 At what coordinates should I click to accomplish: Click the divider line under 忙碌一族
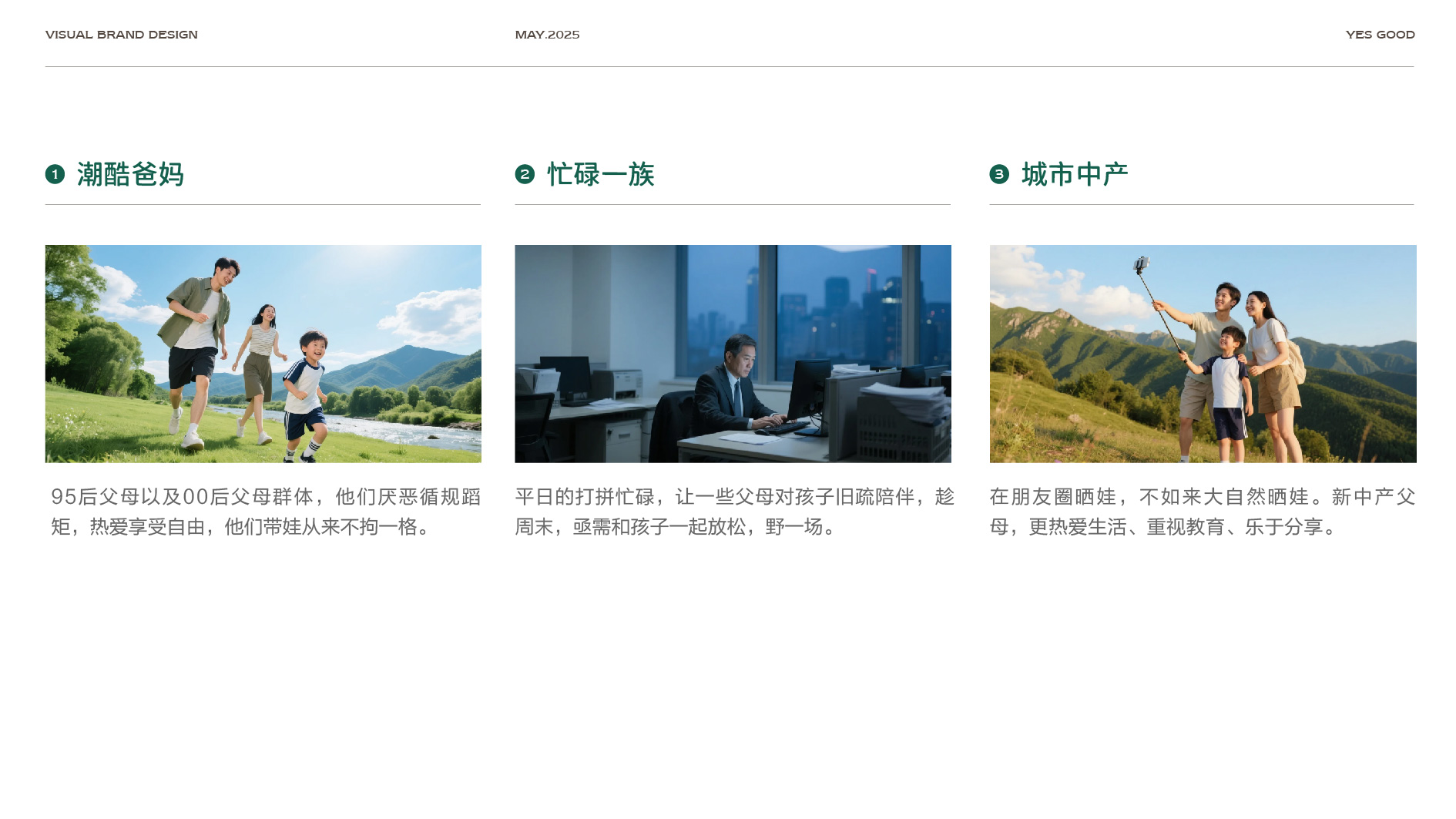(733, 204)
